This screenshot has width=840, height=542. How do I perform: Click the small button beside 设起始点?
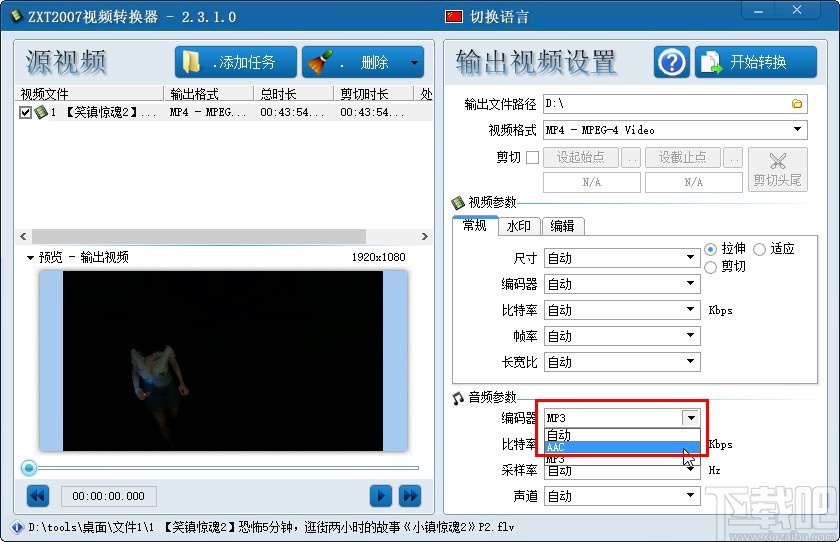pyautogui.click(x=632, y=157)
